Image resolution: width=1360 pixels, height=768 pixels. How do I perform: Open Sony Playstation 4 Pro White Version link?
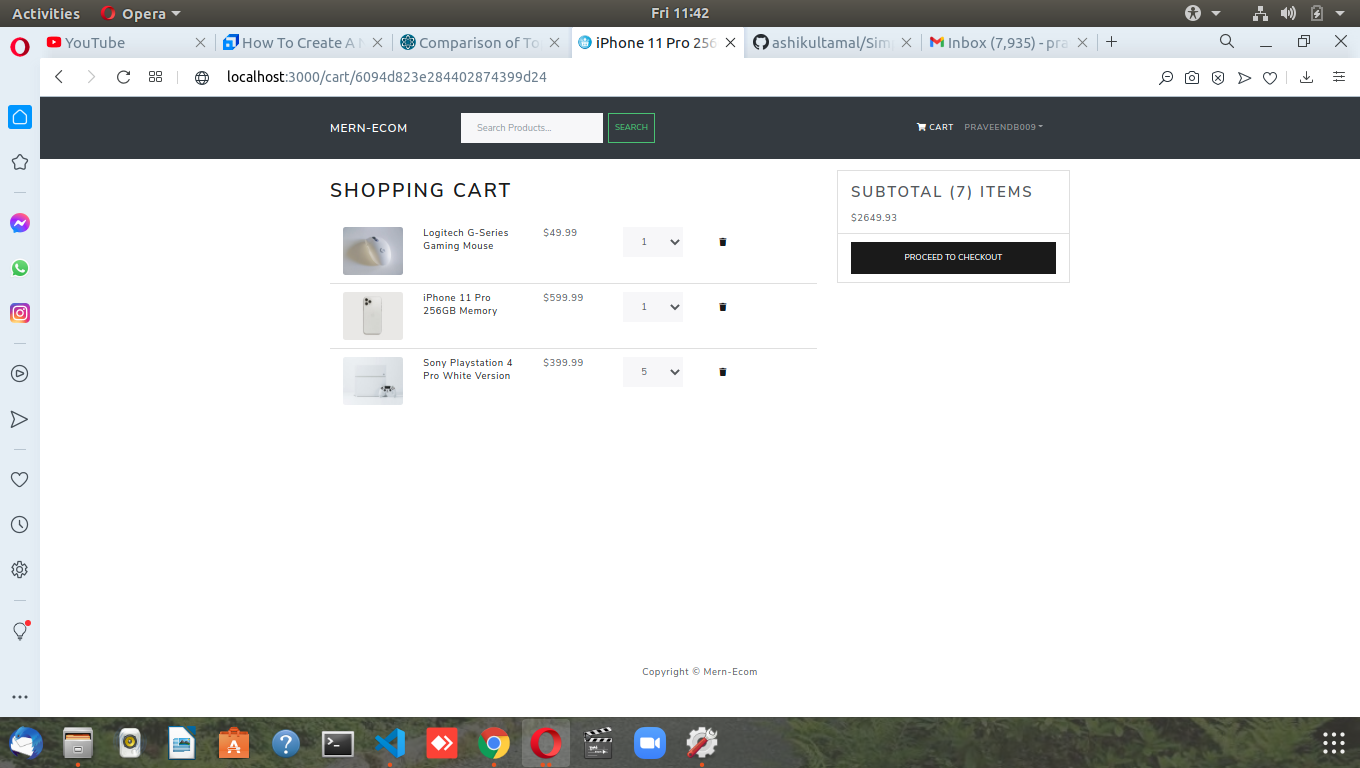pyautogui.click(x=467, y=369)
